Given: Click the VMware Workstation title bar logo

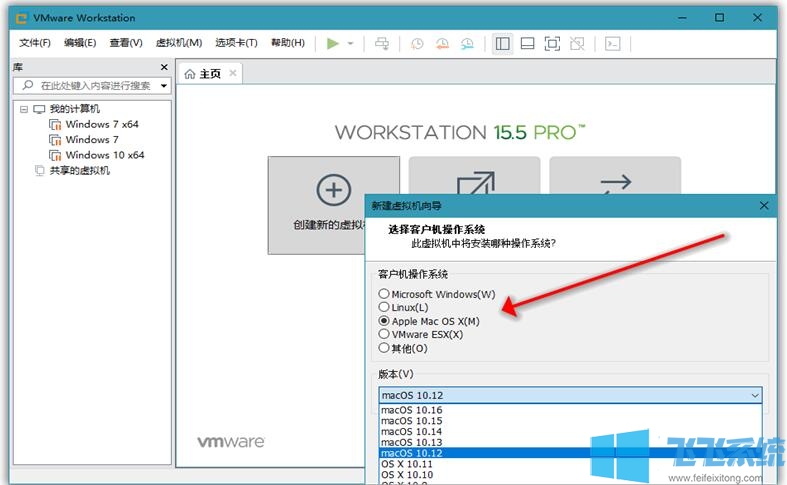Looking at the screenshot, I should click(x=22, y=19).
